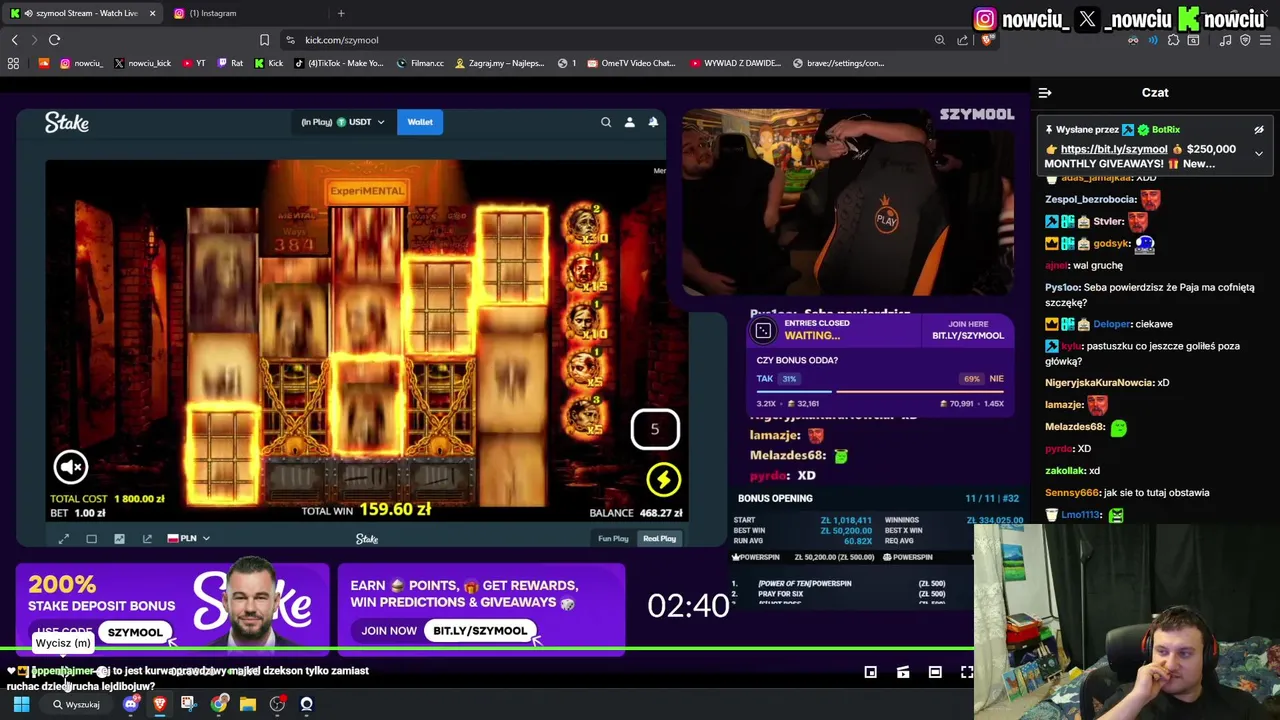Go back in browser history
Image resolution: width=1280 pixels, height=720 pixels.
pos(15,40)
